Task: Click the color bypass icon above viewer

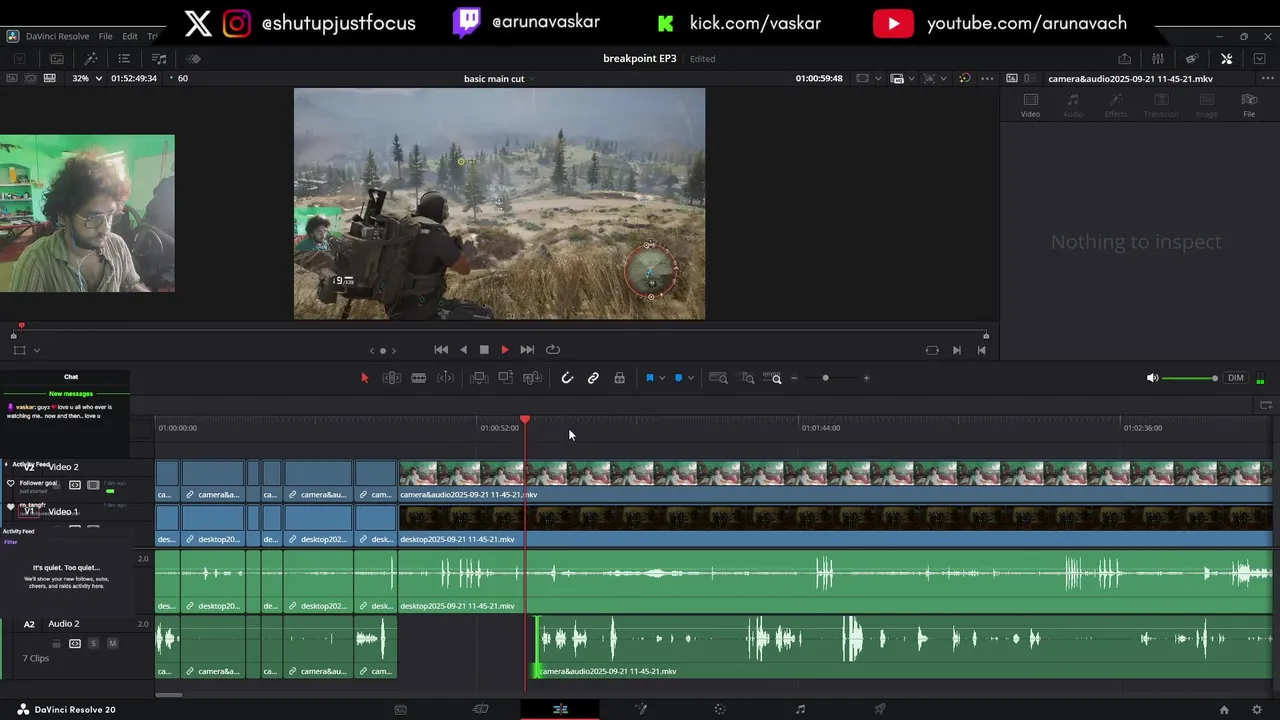Action: coord(964,78)
